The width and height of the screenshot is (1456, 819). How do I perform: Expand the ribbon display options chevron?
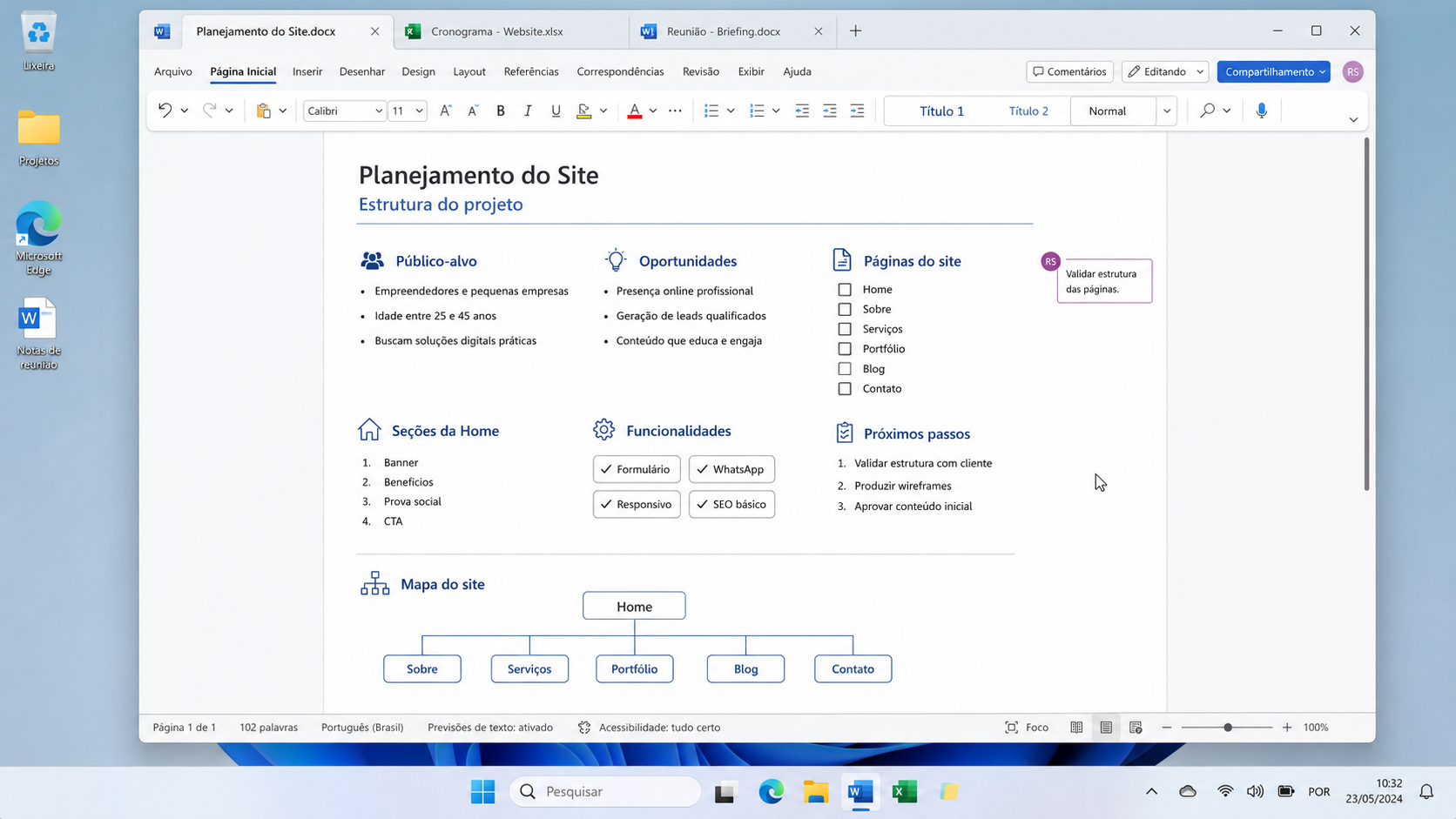(1353, 120)
